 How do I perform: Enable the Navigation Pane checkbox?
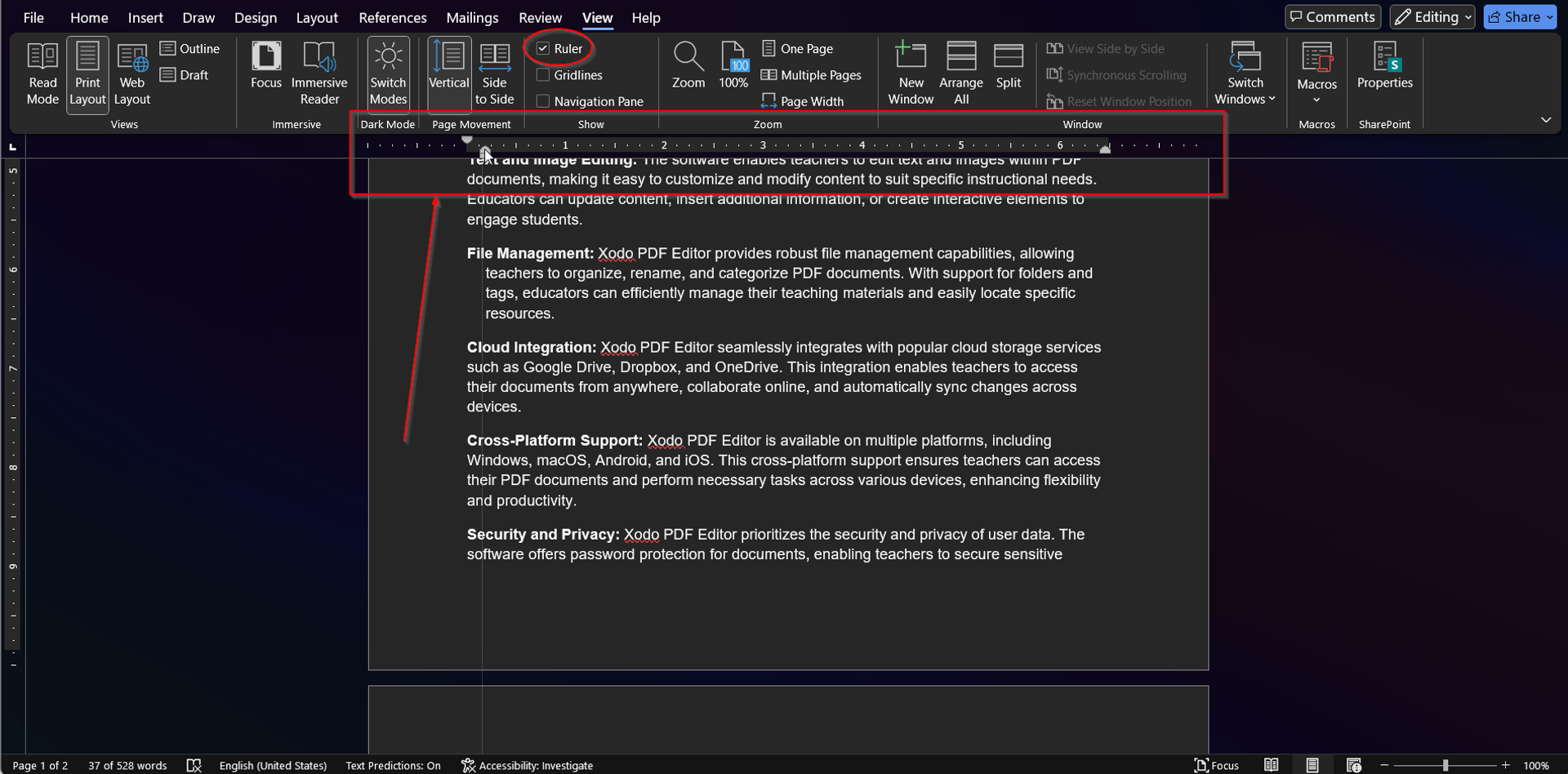coord(543,101)
